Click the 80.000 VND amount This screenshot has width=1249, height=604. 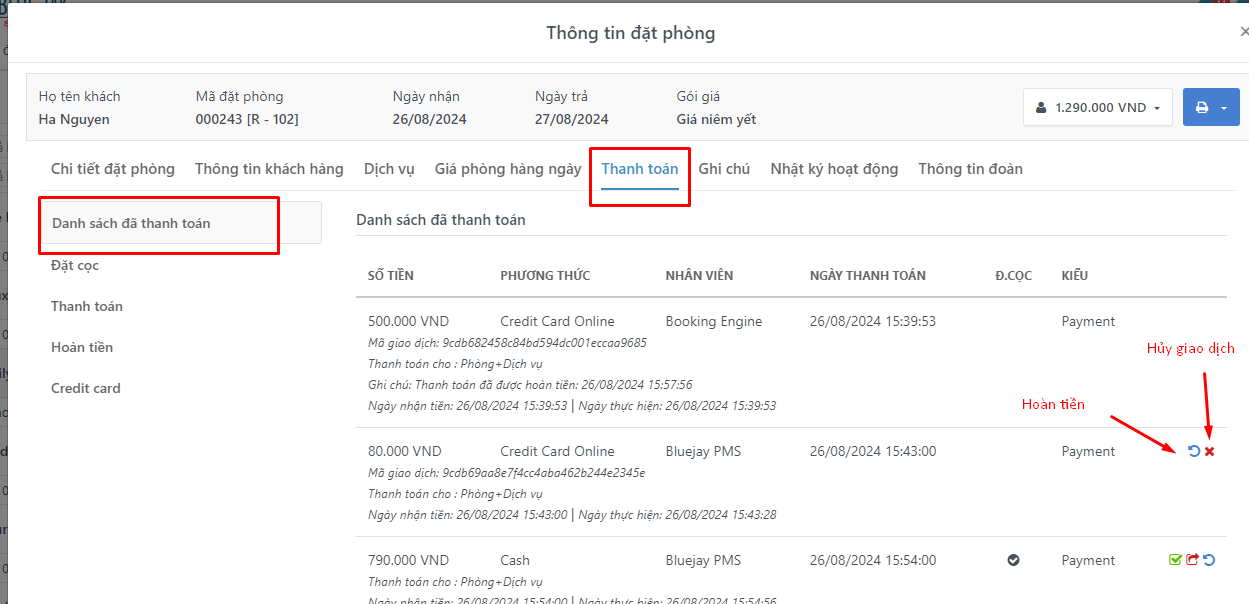click(x=405, y=451)
